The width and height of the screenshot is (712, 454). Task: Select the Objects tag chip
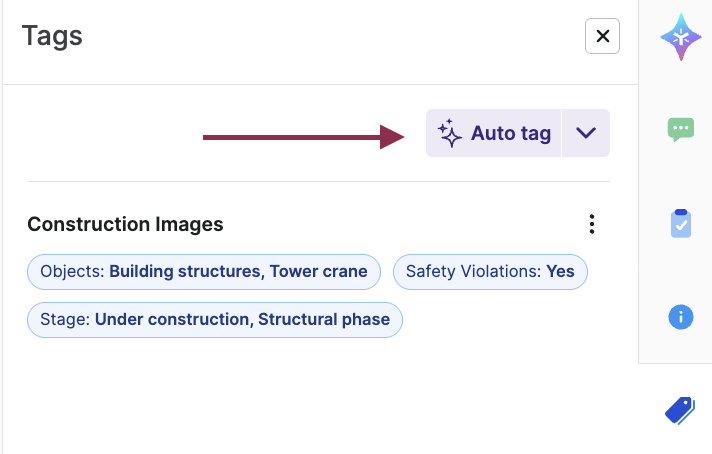[204, 271]
